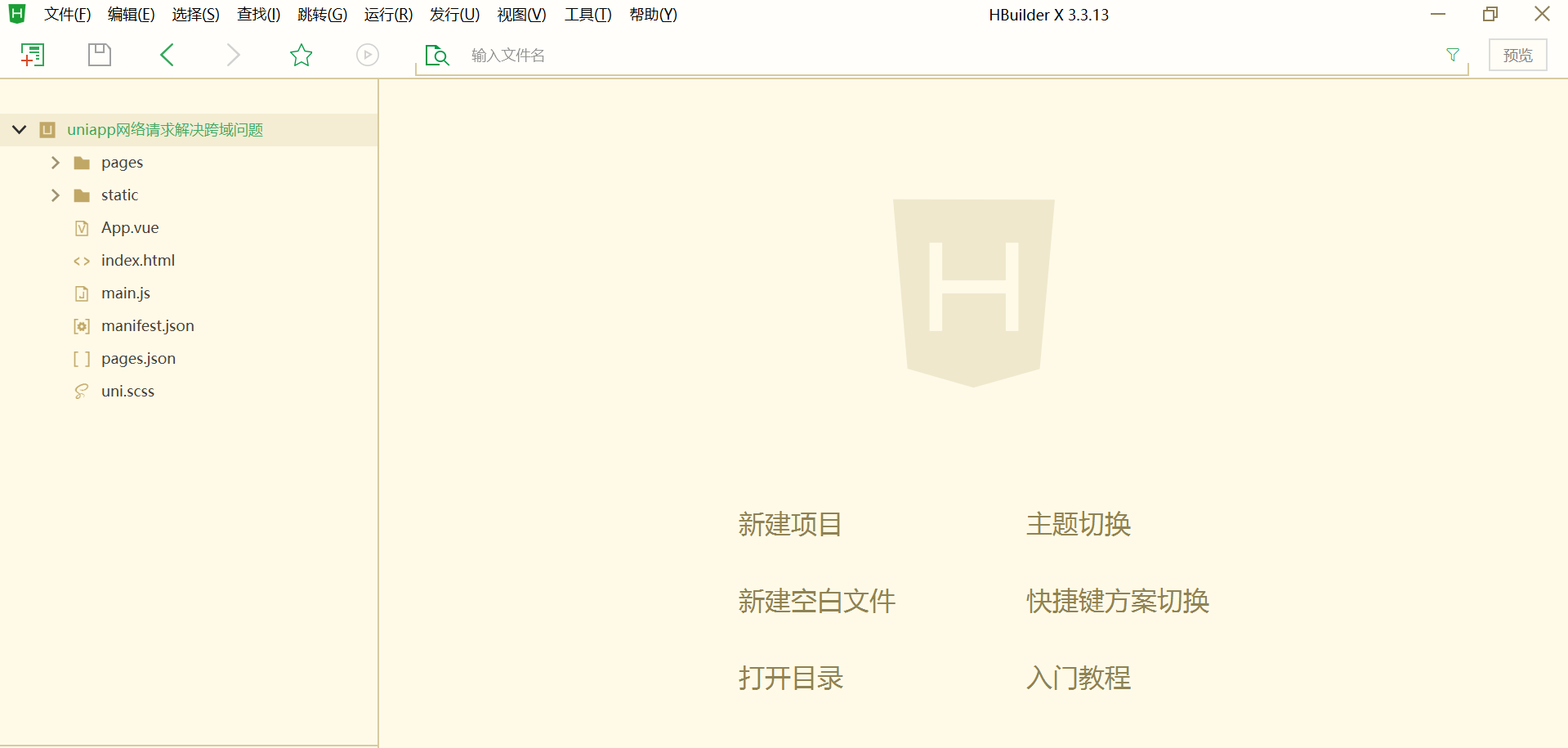
Task: Go forward with the right arrow icon
Action: click(x=234, y=55)
